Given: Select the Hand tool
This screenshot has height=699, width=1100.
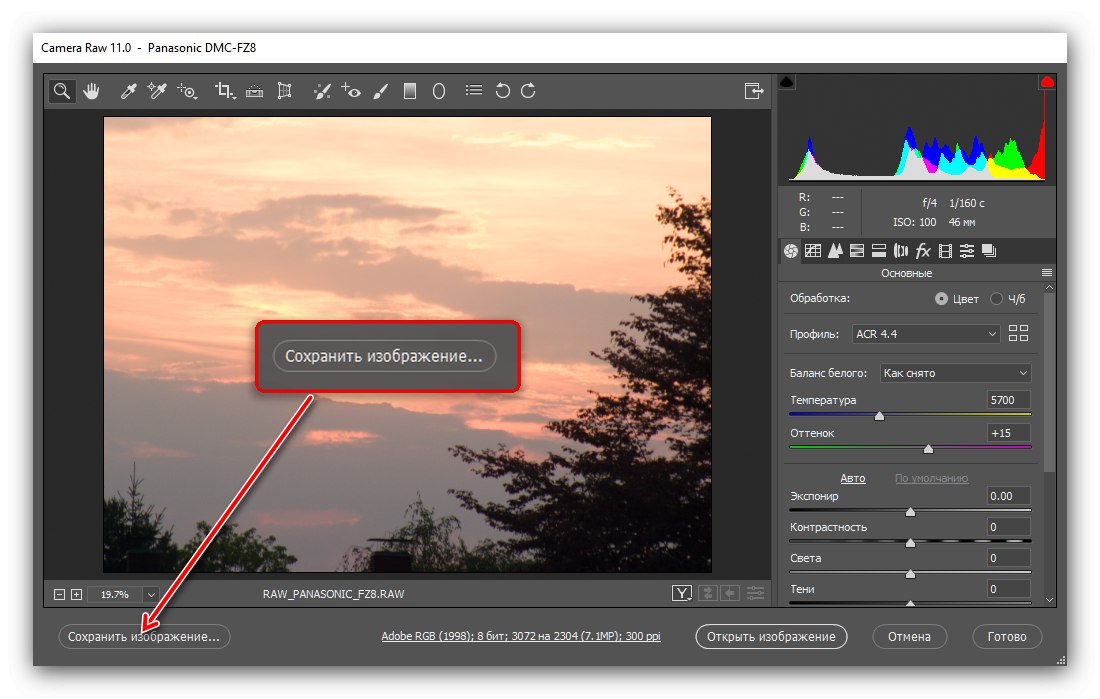Looking at the screenshot, I should point(91,91).
